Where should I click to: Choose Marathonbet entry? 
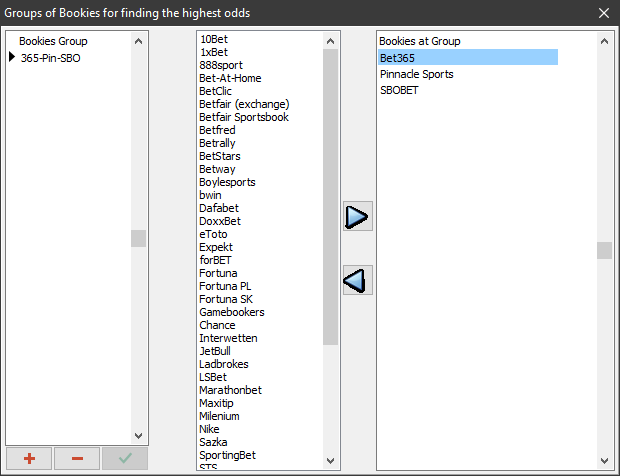[230, 390]
